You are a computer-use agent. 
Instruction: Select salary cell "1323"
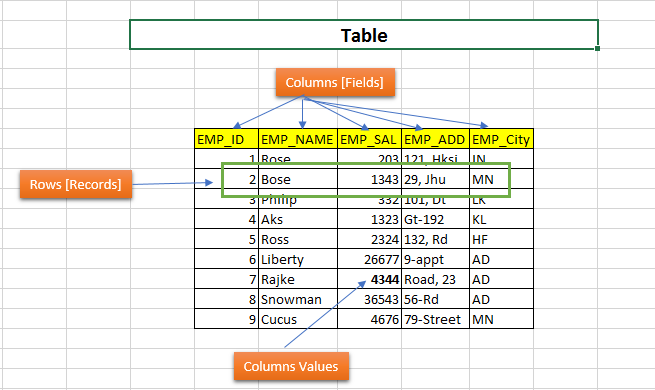[369, 219]
